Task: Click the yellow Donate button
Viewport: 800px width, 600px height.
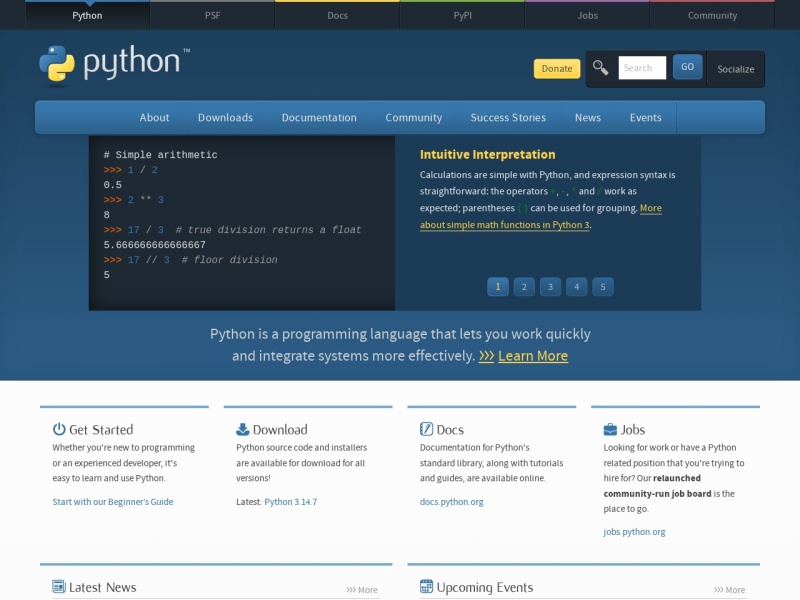Action: (557, 68)
